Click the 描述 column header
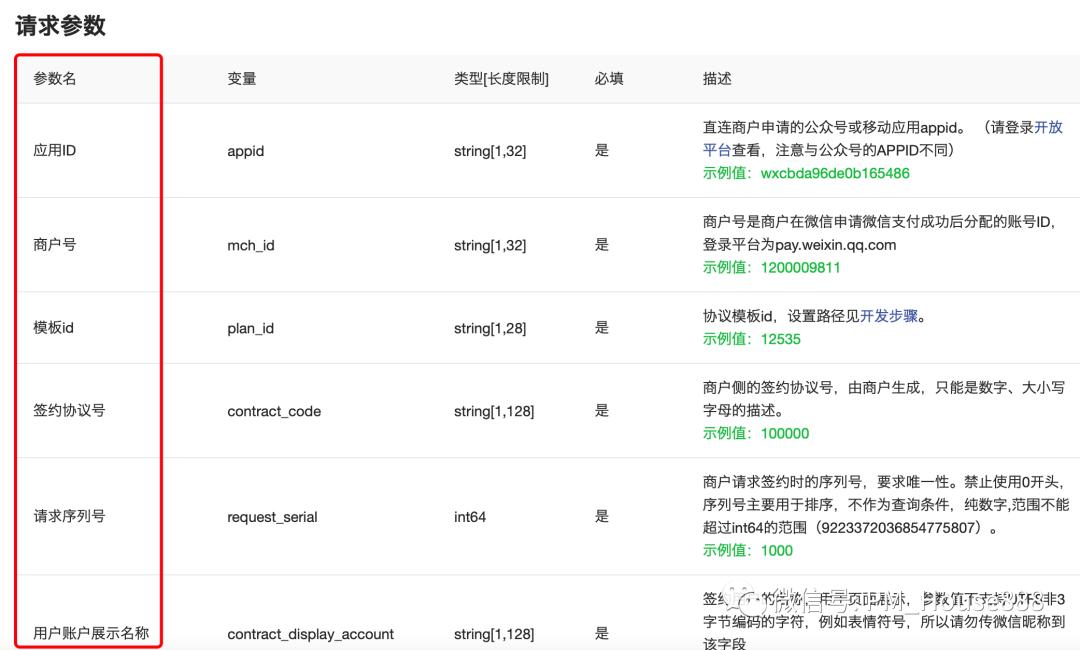The width and height of the screenshot is (1080, 650). click(x=717, y=78)
